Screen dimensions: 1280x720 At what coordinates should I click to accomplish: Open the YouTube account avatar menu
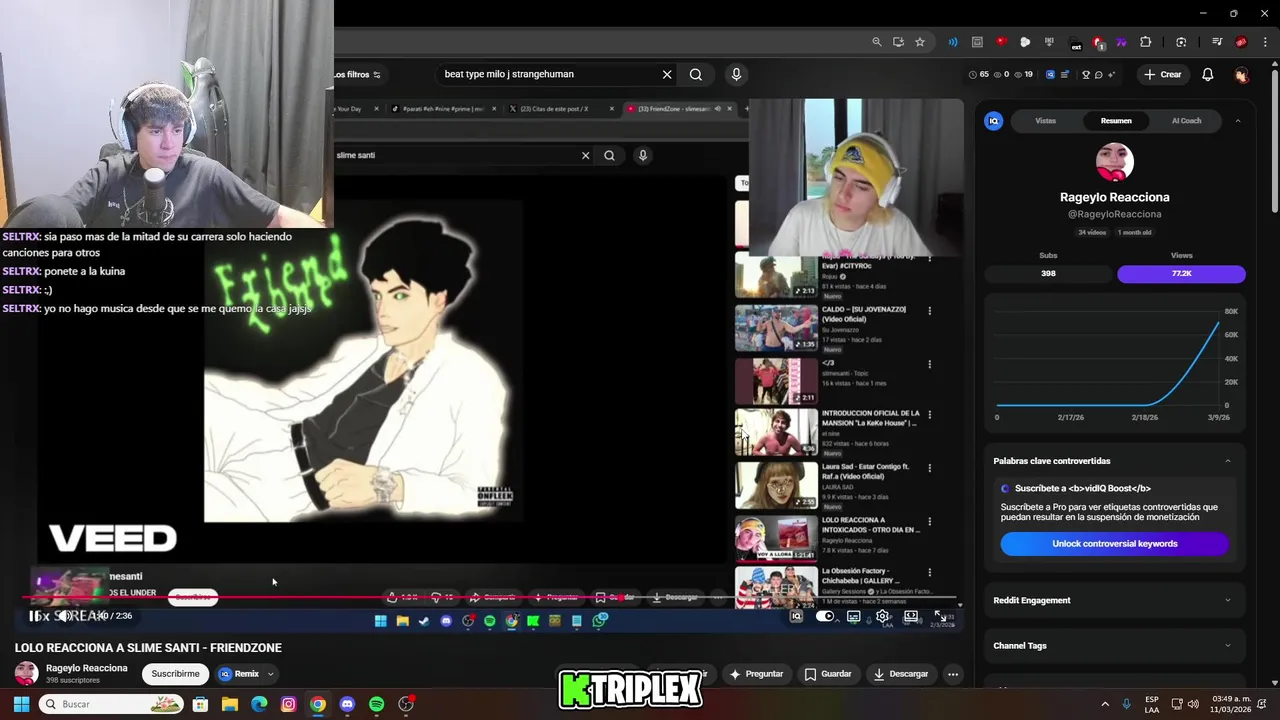1241,74
